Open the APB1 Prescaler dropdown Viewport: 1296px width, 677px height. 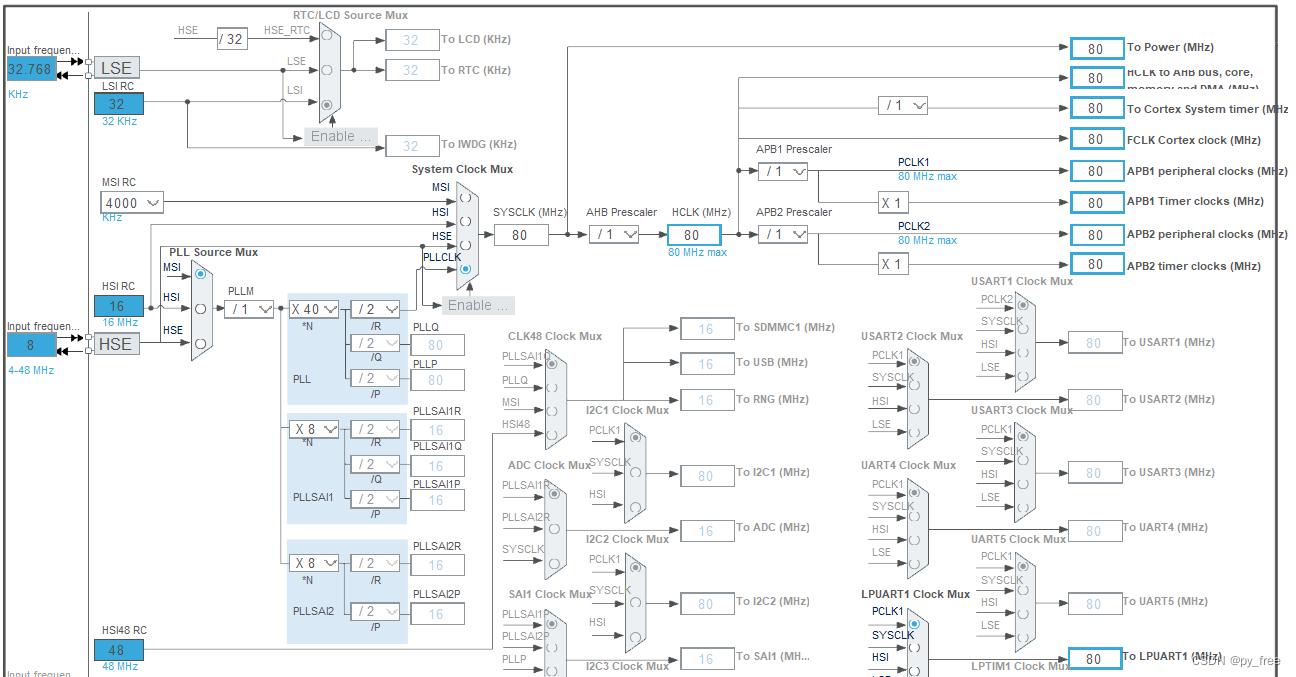click(781, 171)
